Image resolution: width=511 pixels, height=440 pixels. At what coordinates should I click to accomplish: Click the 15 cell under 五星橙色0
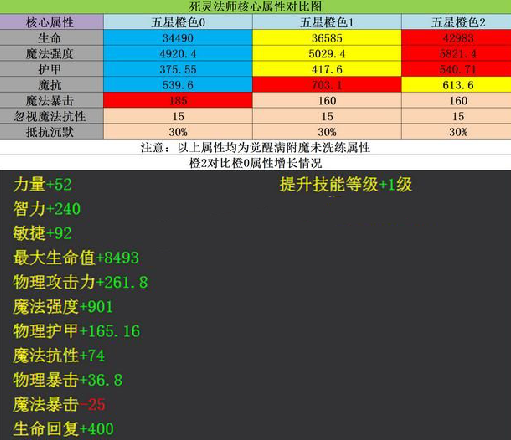tap(178, 116)
